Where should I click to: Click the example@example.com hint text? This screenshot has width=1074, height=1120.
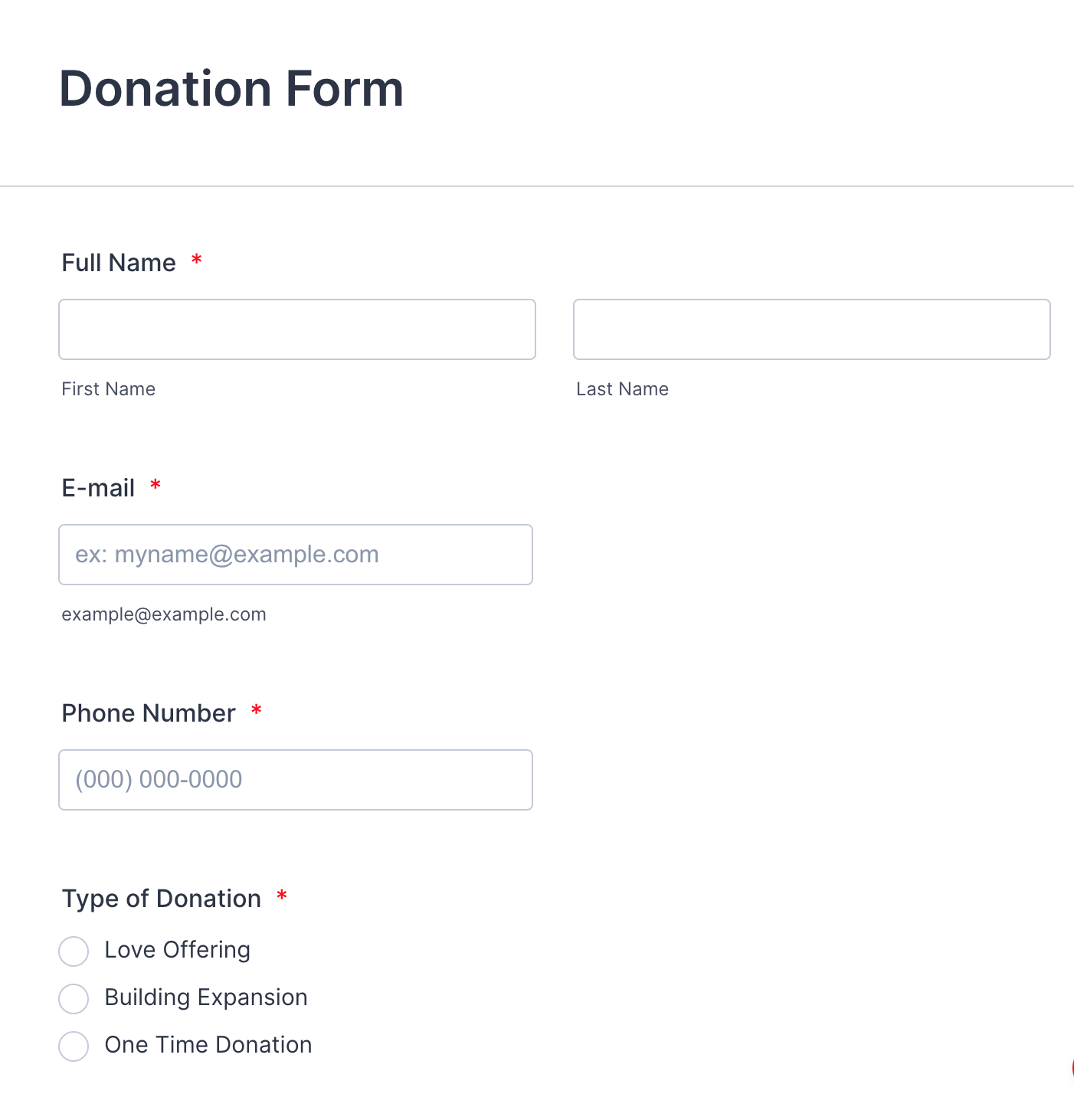point(164,614)
